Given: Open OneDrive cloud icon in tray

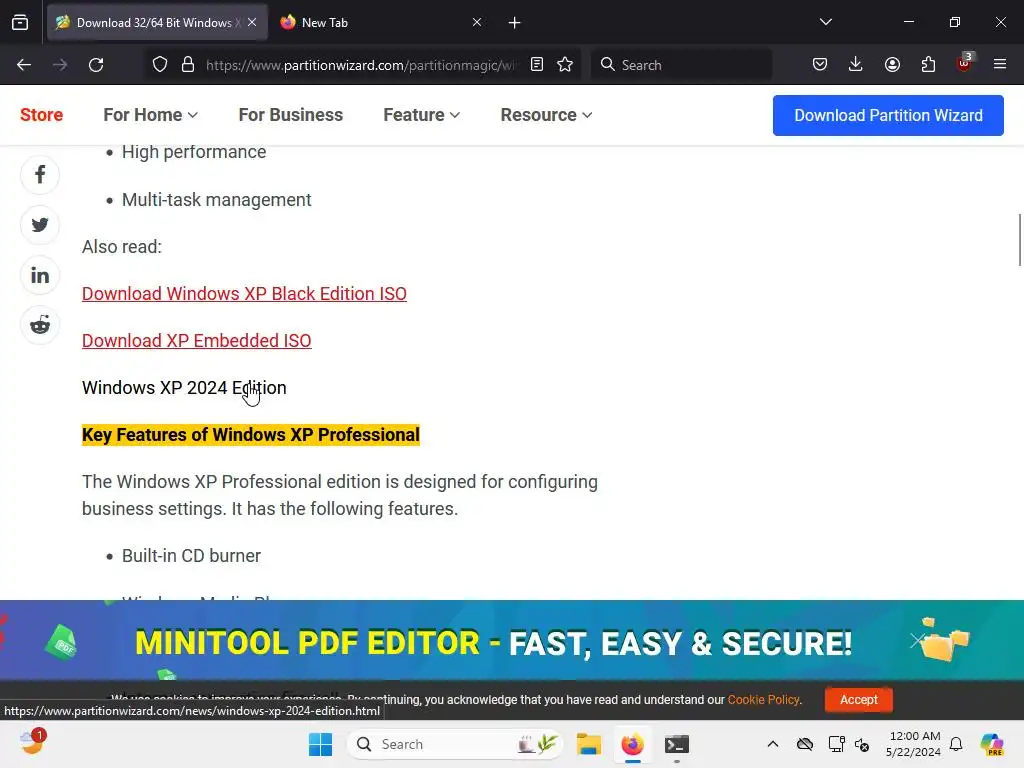Looking at the screenshot, I should click(x=805, y=744).
